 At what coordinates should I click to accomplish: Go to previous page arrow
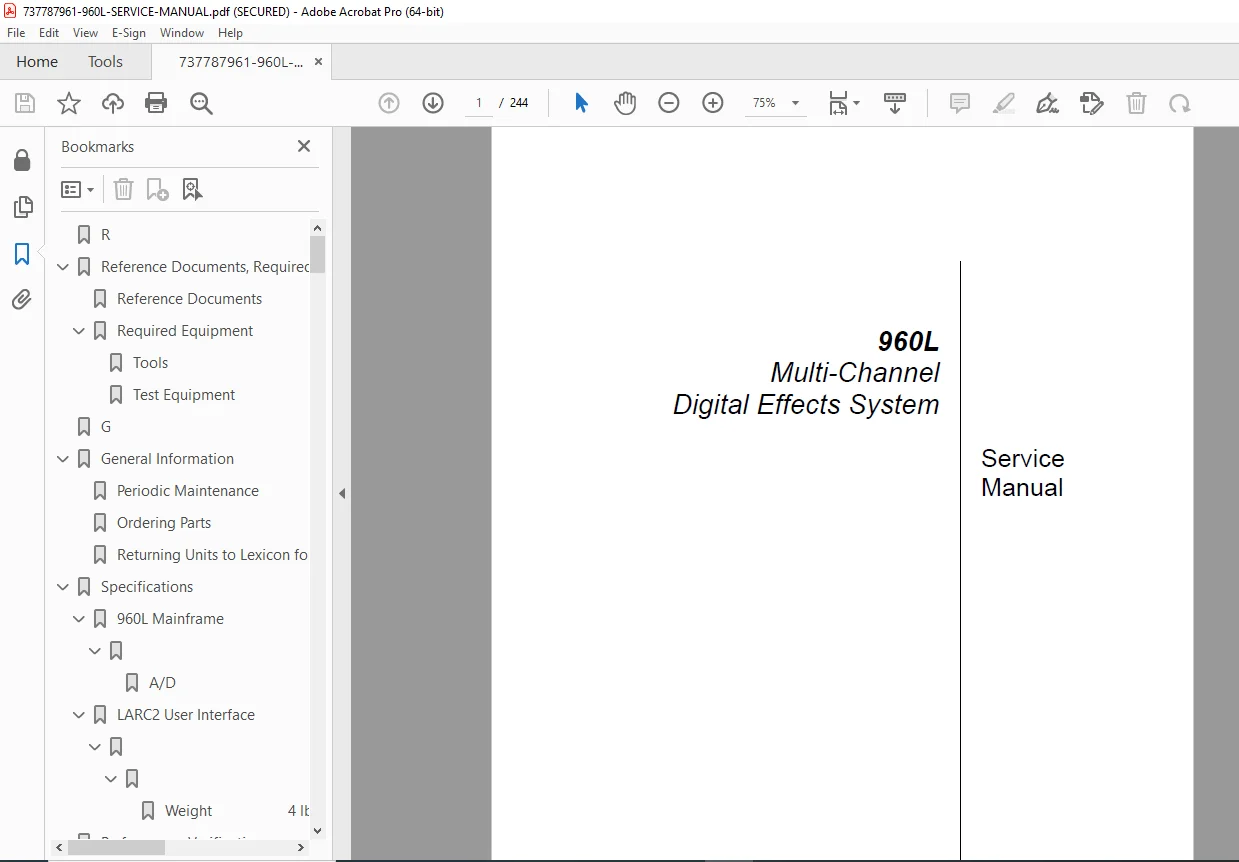coord(389,103)
